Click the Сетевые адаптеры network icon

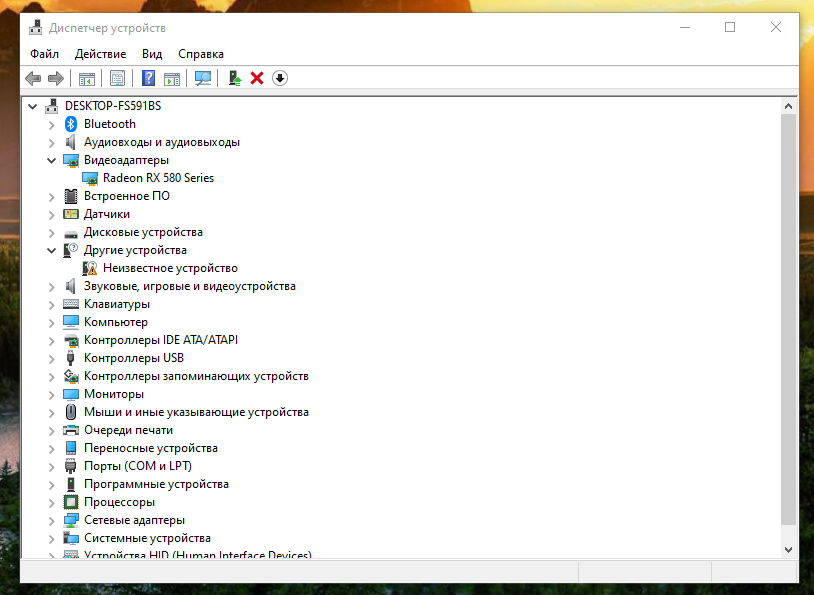[x=71, y=520]
